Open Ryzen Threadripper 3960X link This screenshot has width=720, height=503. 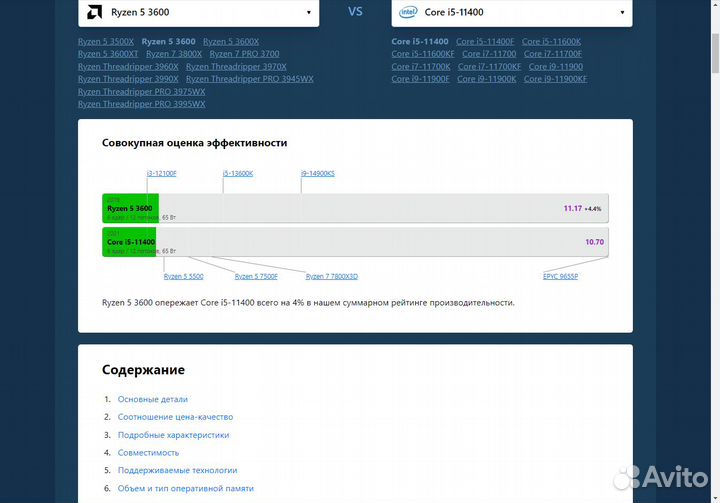[x=128, y=67]
